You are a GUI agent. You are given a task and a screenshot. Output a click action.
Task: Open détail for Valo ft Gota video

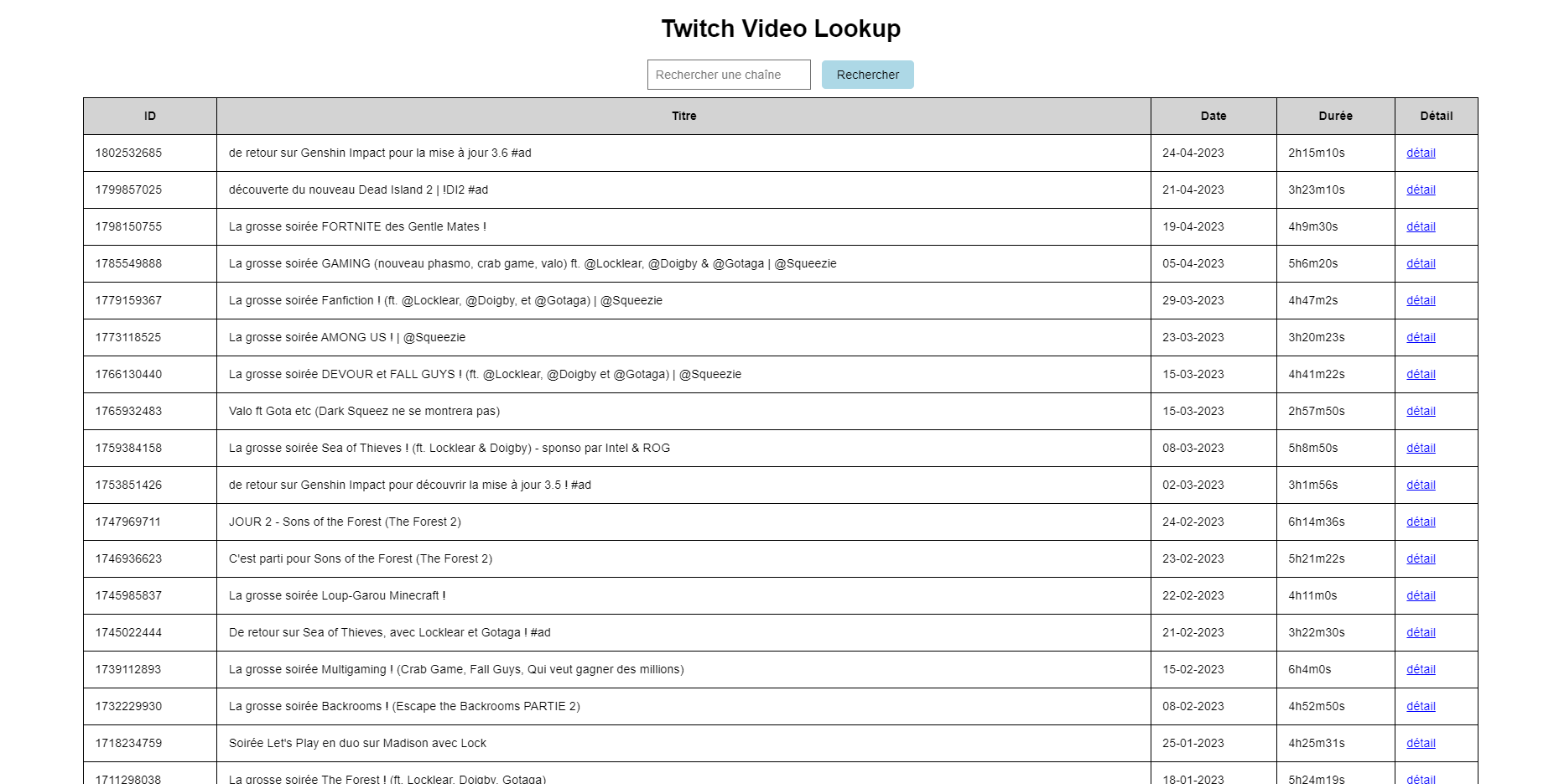(1421, 411)
